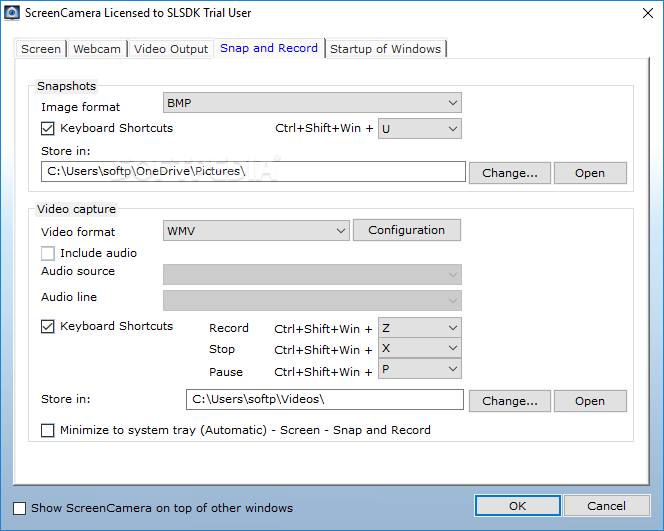664x531 pixels.
Task: Enable the Include audio checkbox
Action: pyautogui.click(x=48, y=253)
